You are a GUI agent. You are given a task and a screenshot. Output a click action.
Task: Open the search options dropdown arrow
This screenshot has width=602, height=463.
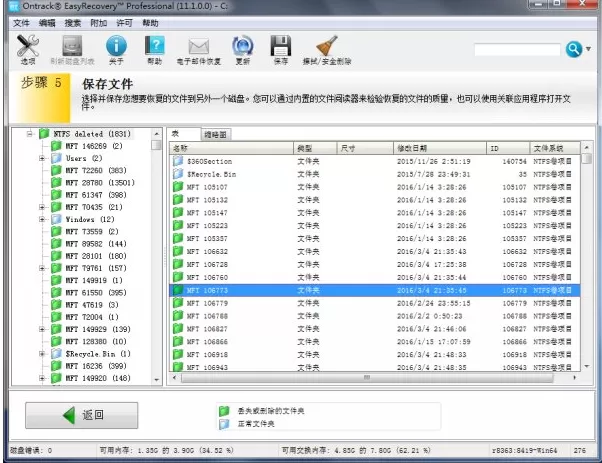[x=588, y=49]
